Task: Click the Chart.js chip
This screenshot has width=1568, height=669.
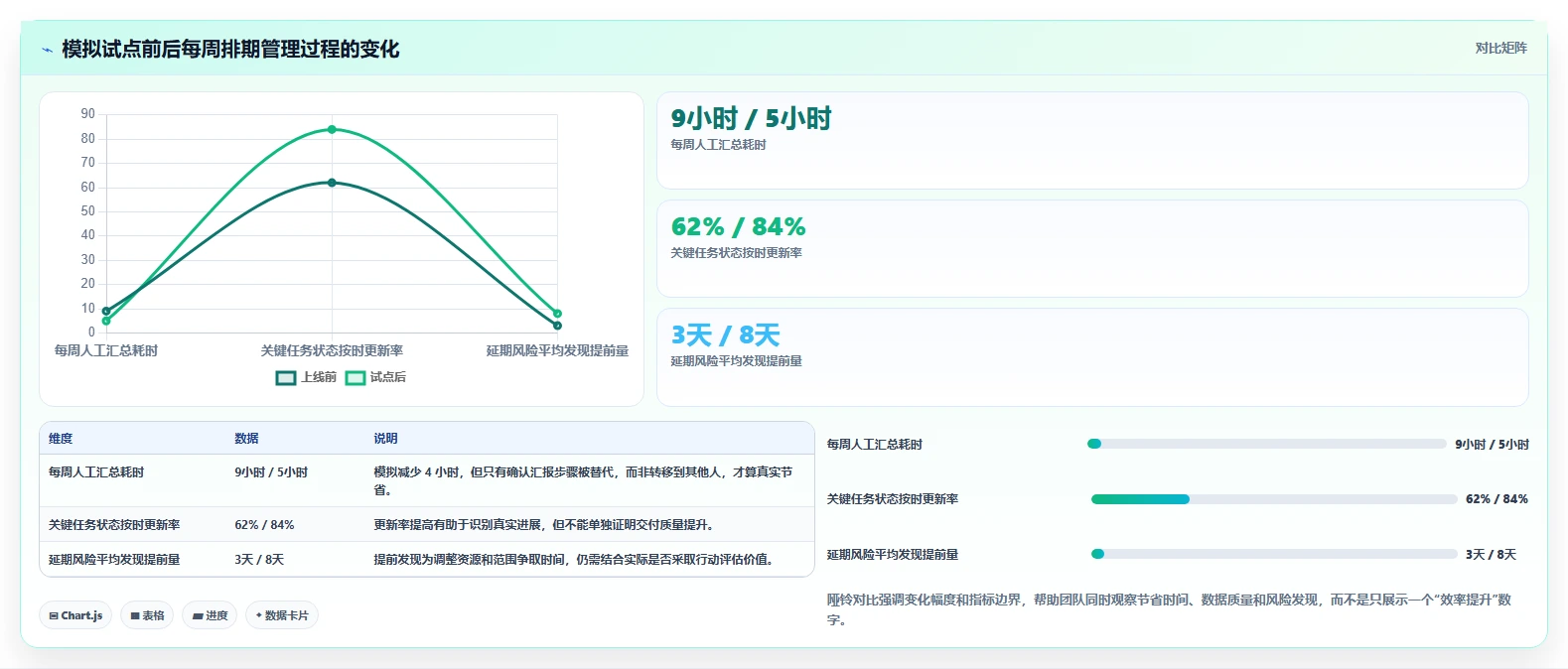Action: (x=75, y=615)
